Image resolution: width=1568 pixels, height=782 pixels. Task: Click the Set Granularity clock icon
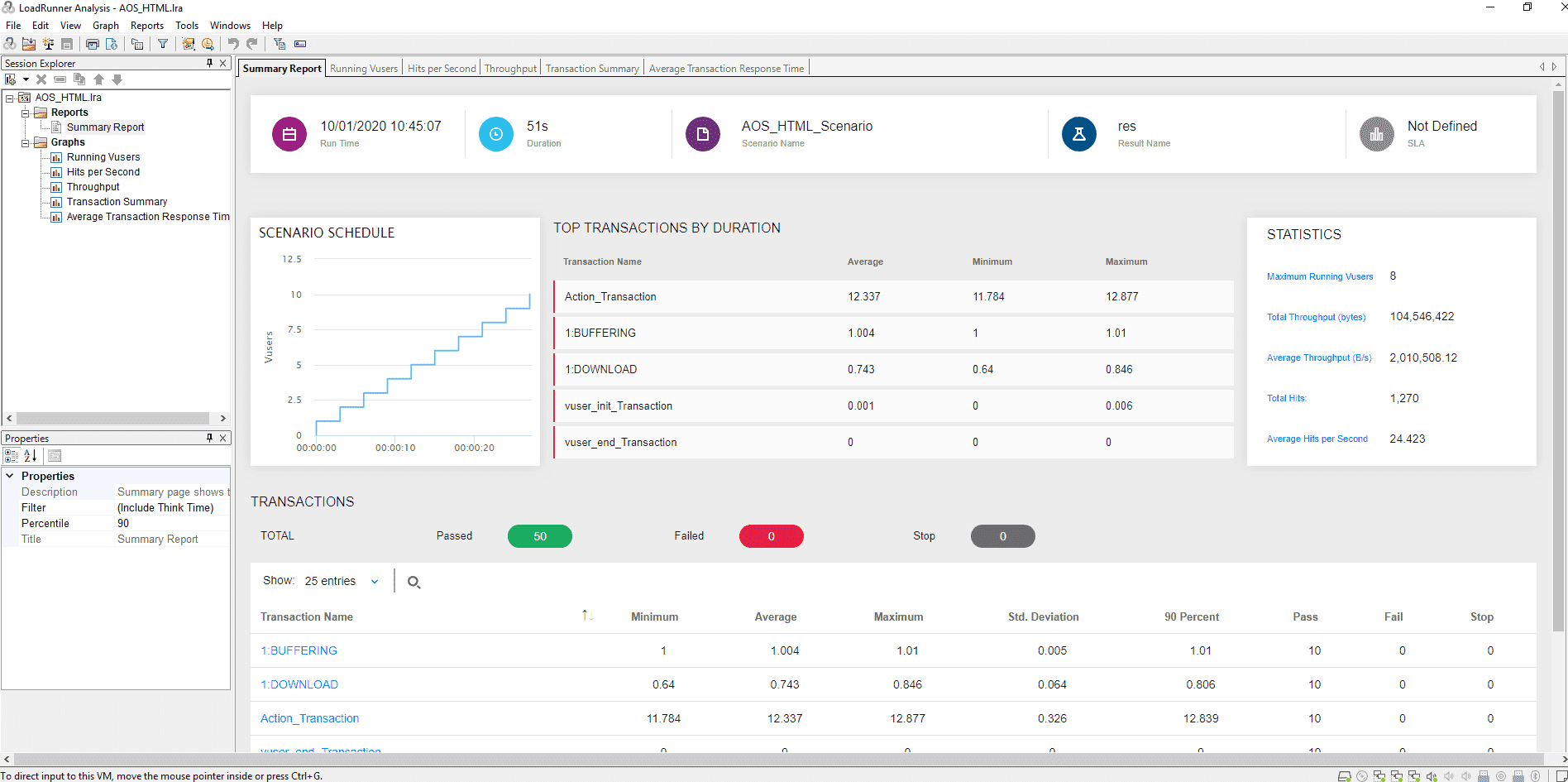pyautogui.click(x=208, y=44)
